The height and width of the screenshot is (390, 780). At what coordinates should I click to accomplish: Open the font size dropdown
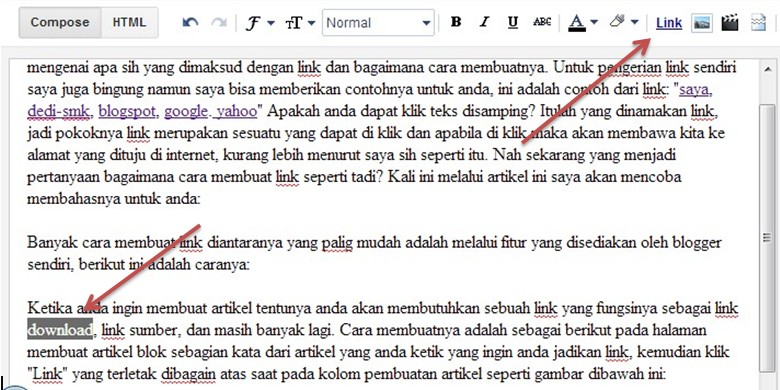tap(300, 23)
